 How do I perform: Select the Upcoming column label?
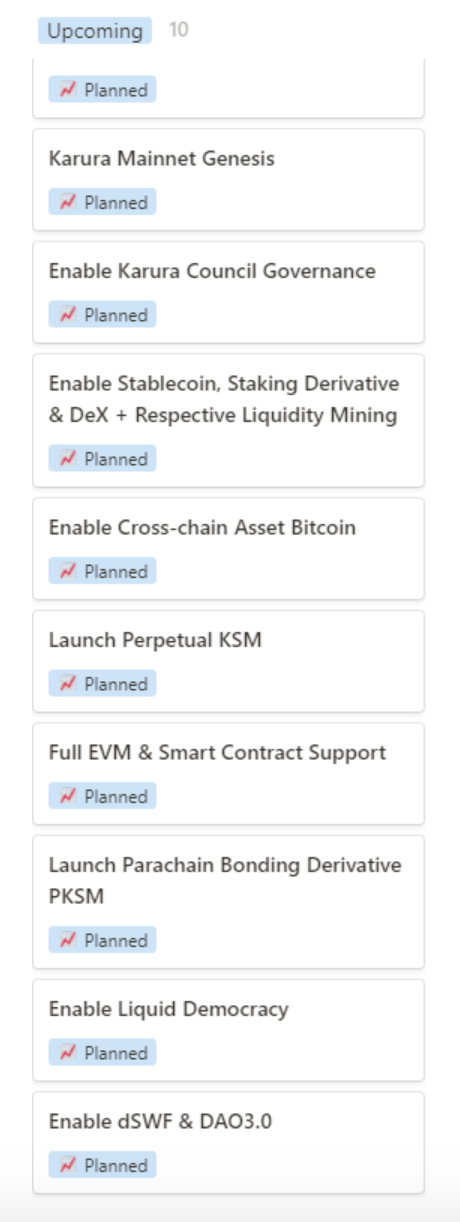point(95,31)
